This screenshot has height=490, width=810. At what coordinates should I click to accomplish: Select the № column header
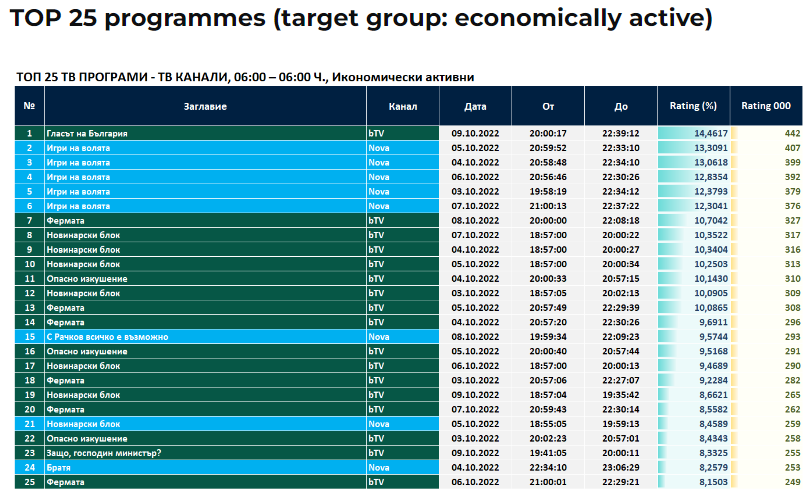click(29, 106)
